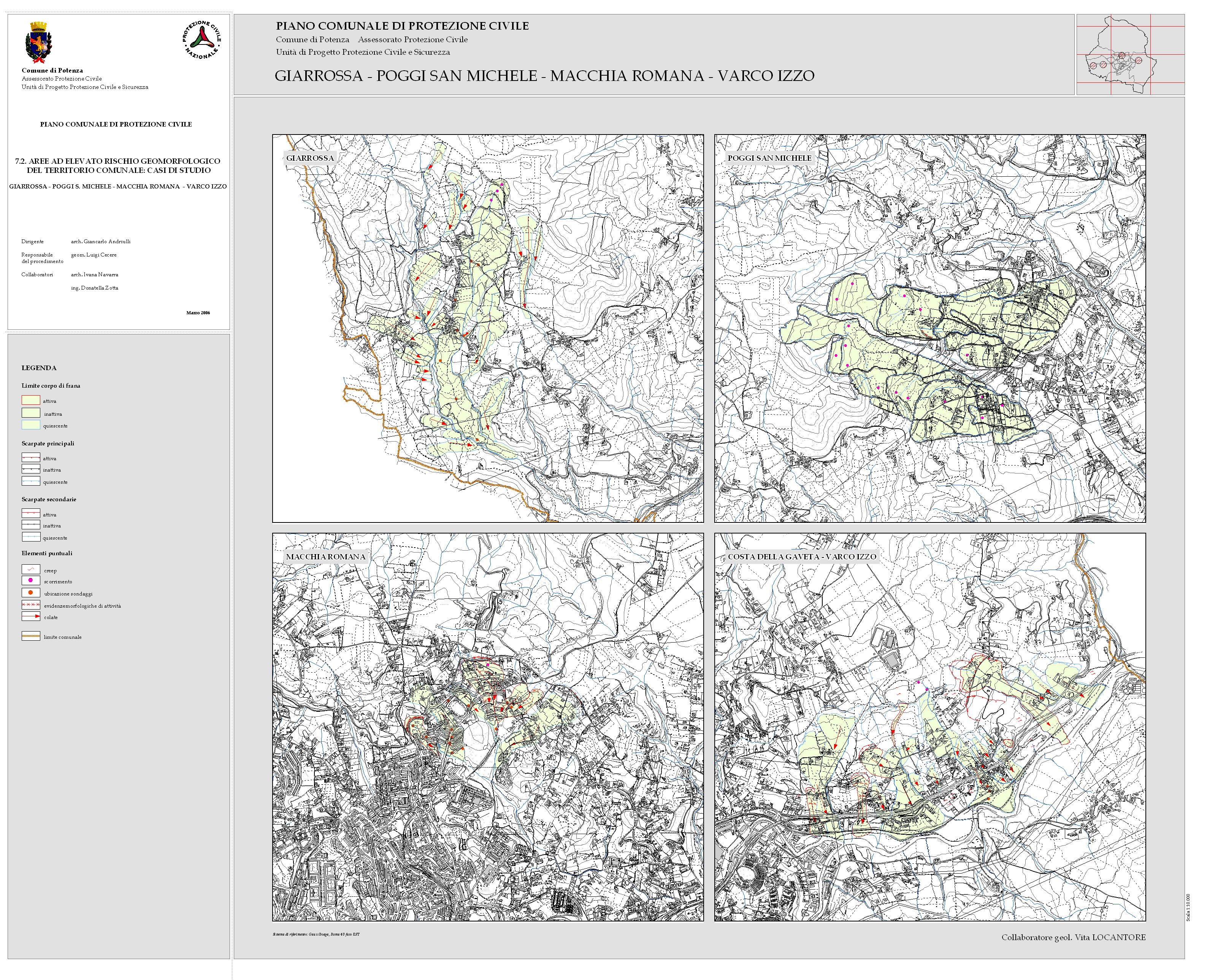Image resolution: width=1207 pixels, height=980 pixels.
Task: Click the 'Scarpate principali' heading
Action: (x=48, y=444)
